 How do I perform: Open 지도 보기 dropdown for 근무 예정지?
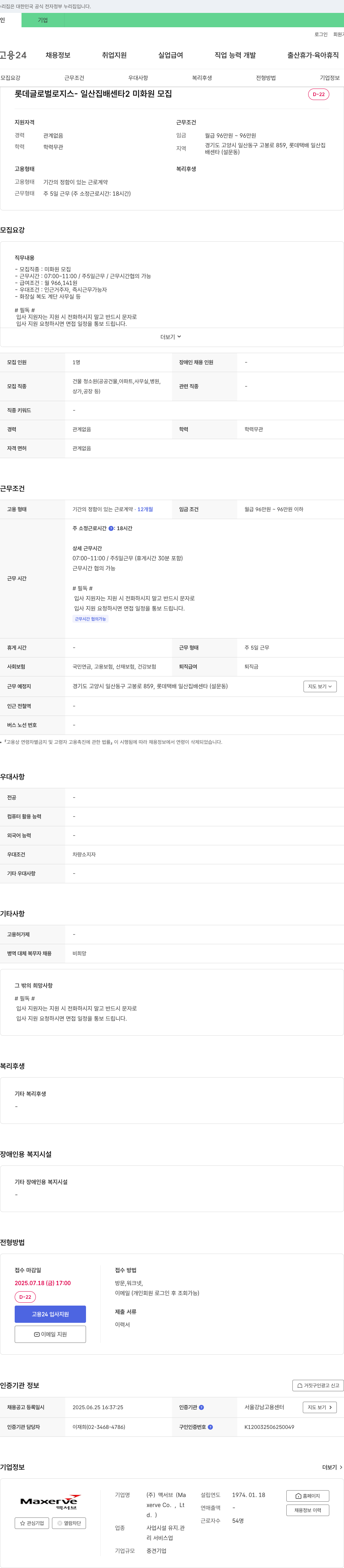320,686
